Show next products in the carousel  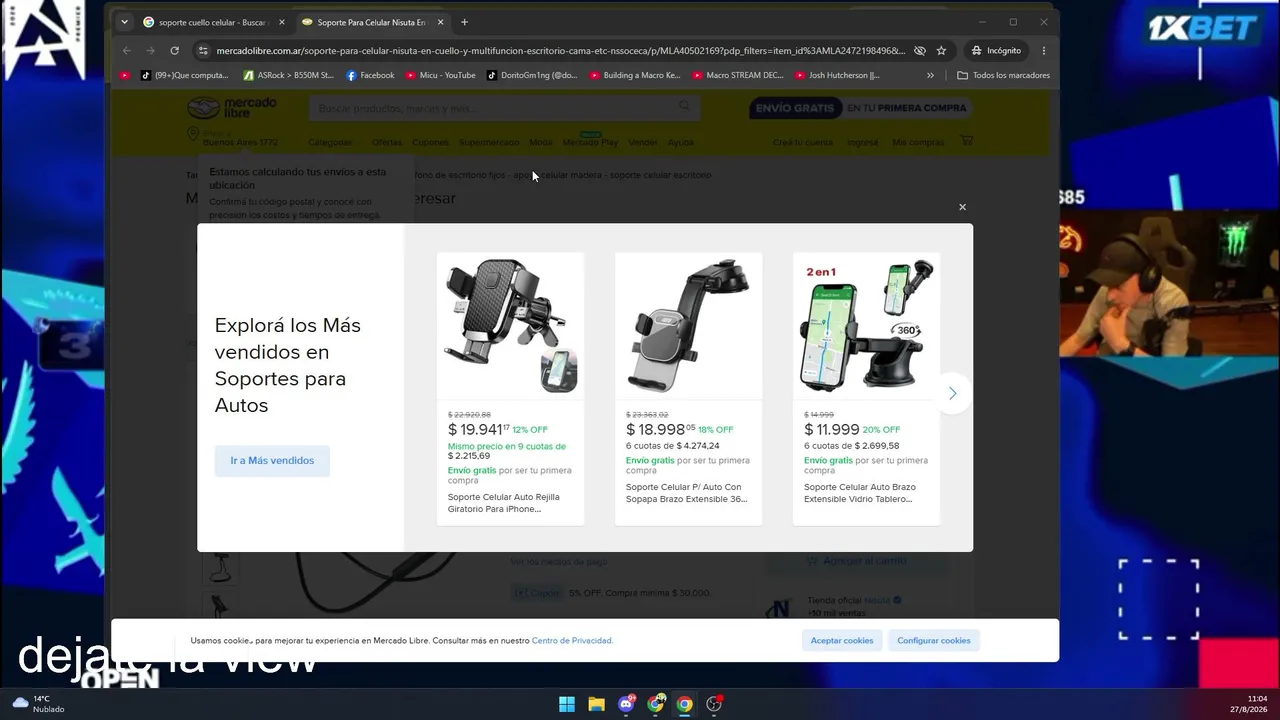(952, 393)
